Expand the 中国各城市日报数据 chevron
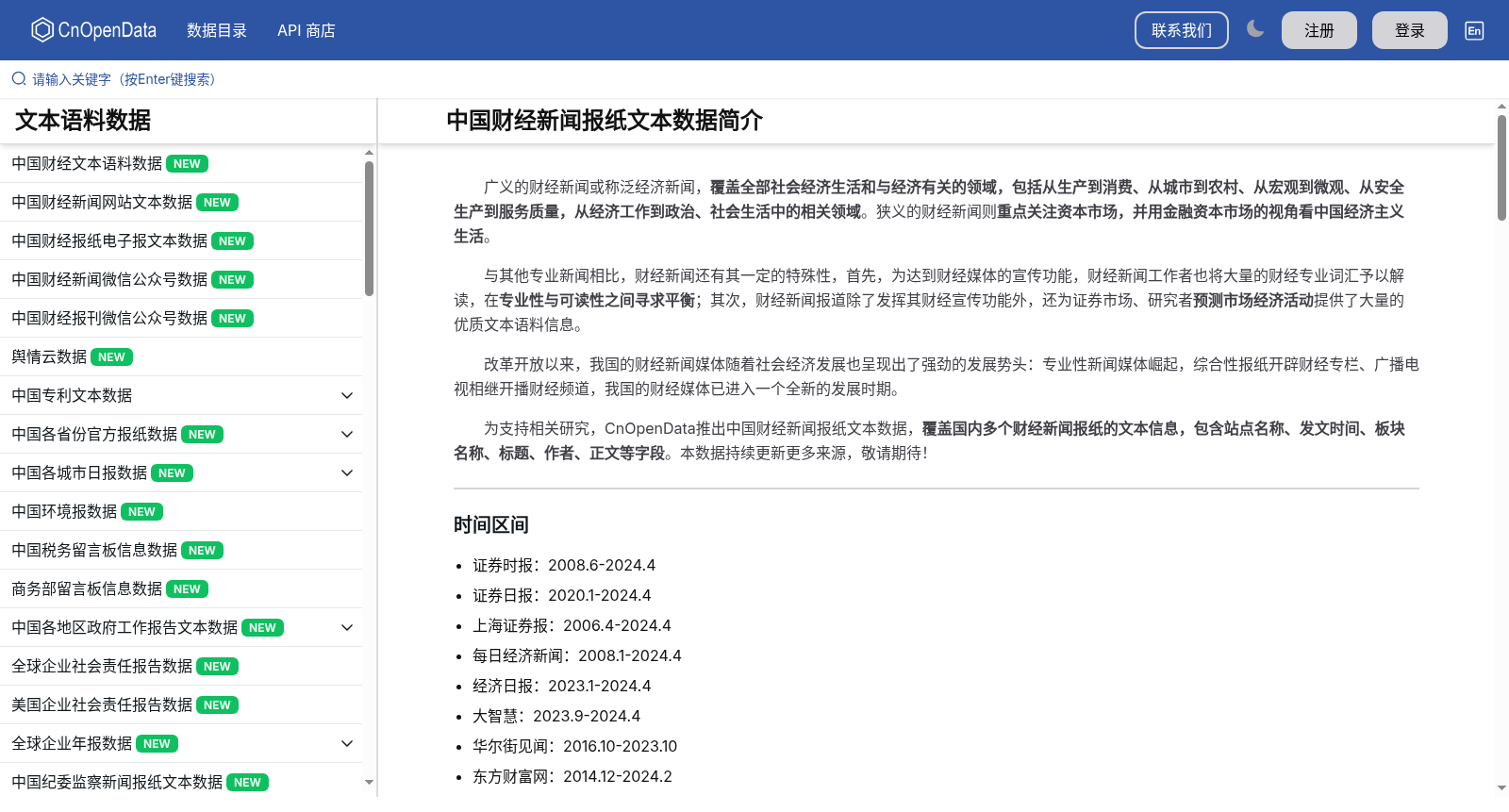 pos(347,472)
